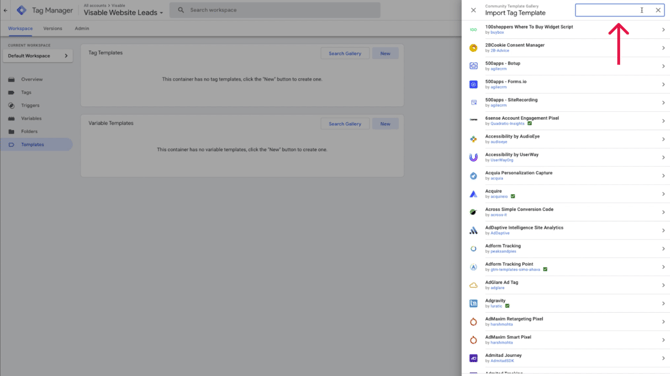
Task: Click the AdMaxim Smart Pixel icon
Action: pos(473,340)
